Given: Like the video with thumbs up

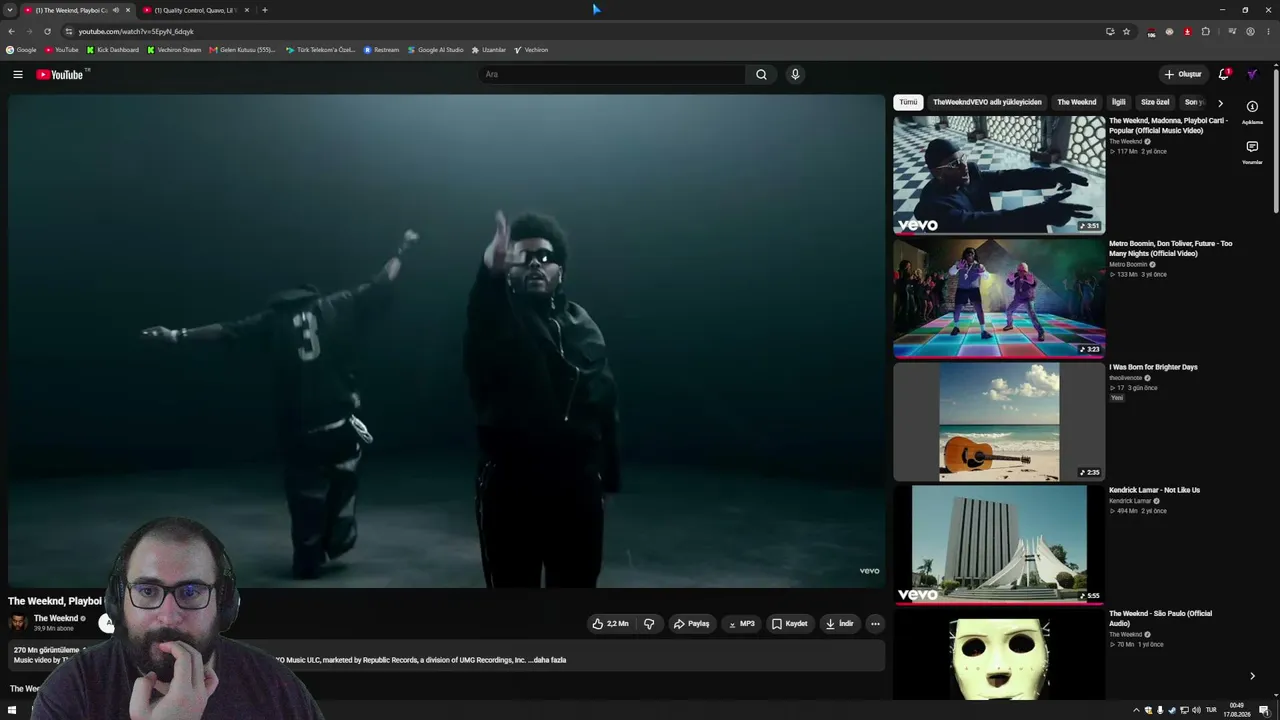Looking at the screenshot, I should coord(610,624).
